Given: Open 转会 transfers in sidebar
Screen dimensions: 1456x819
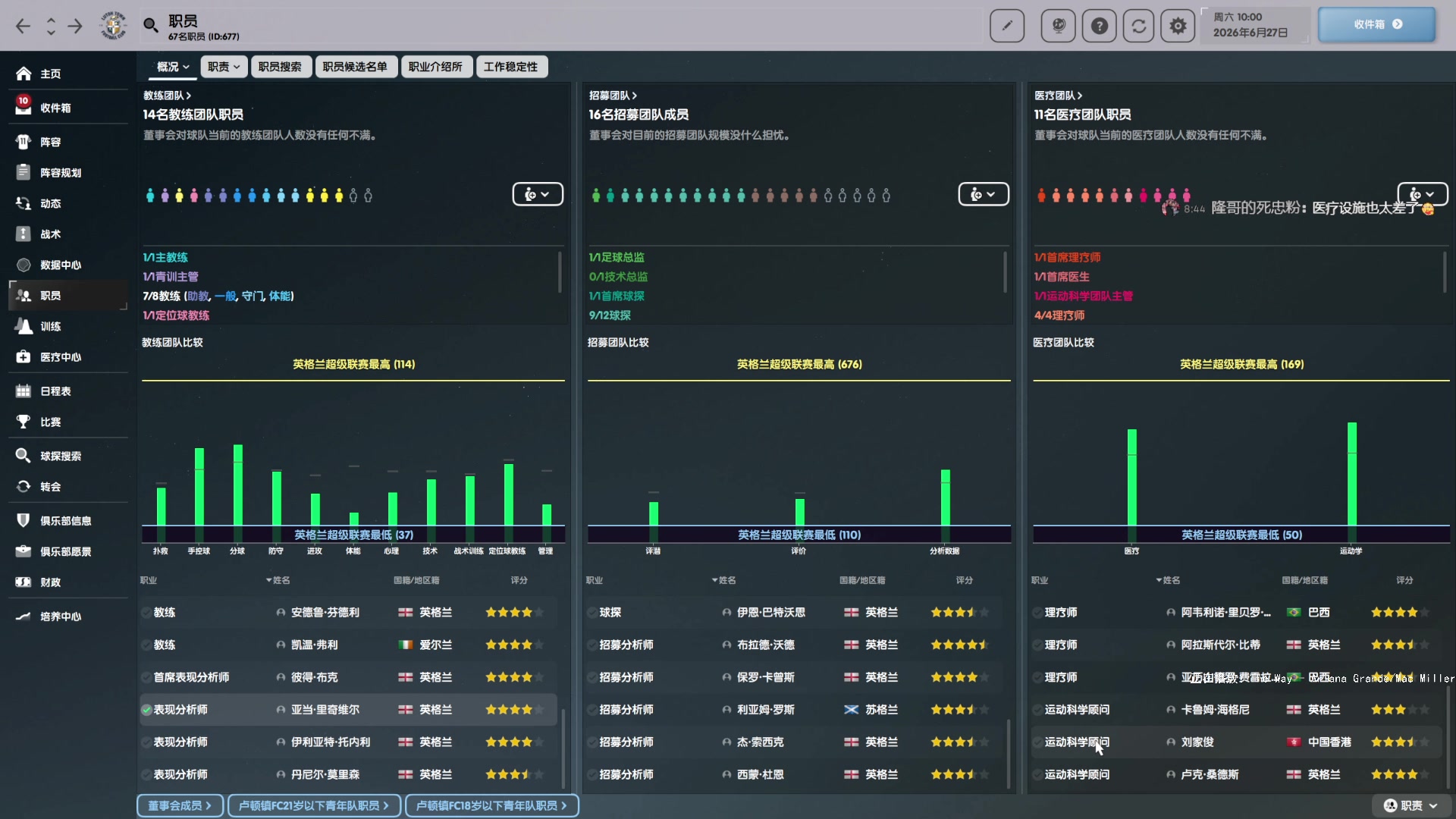Looking at the screenshot, I should pos(68,487).
